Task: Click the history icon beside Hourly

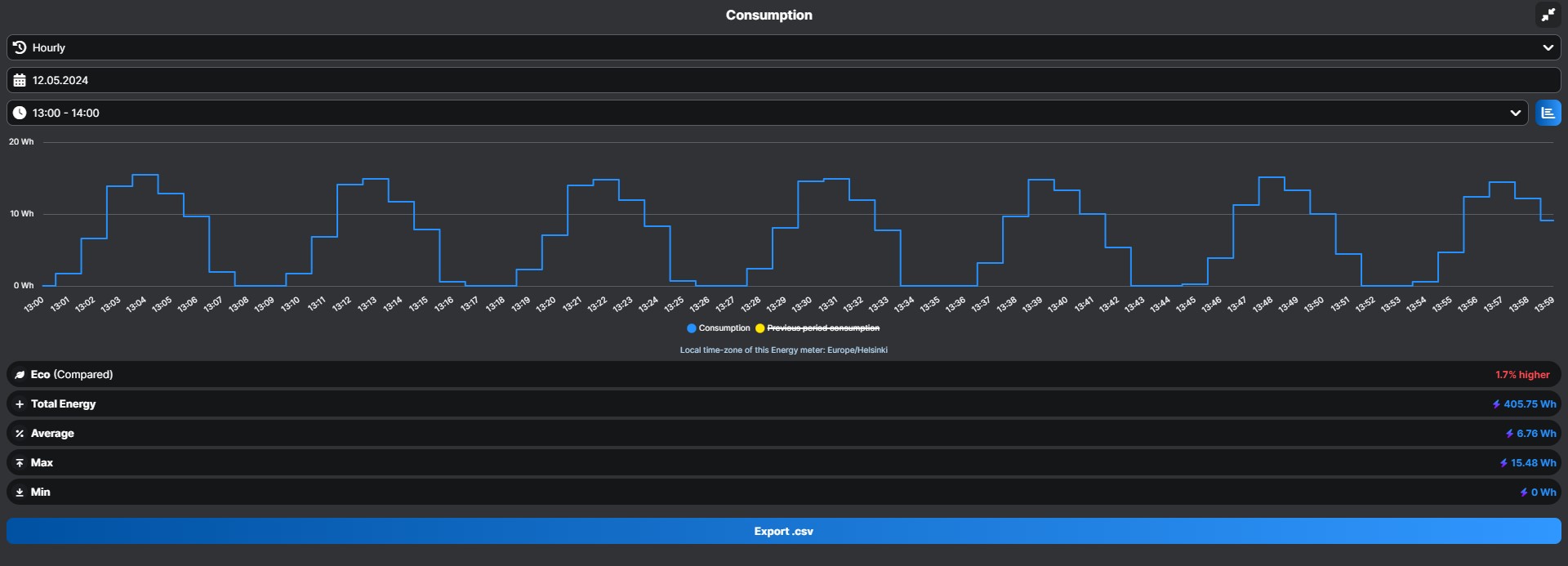Action: click(x=20, y=47)
